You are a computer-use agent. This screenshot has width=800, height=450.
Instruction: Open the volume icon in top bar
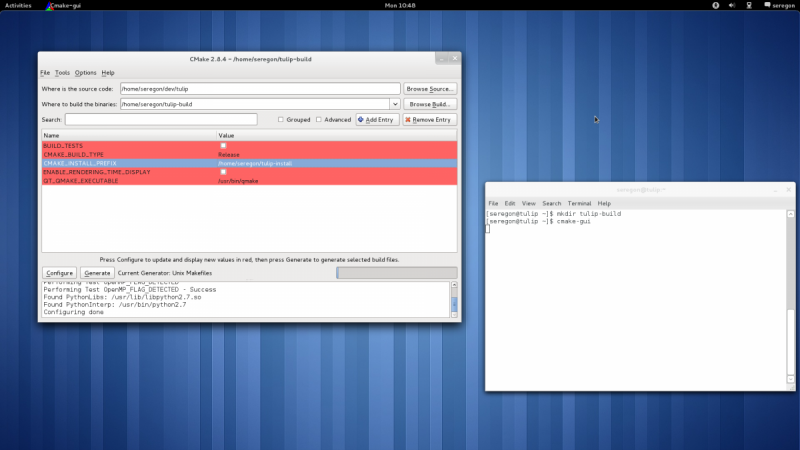click(x=732, y=5)
